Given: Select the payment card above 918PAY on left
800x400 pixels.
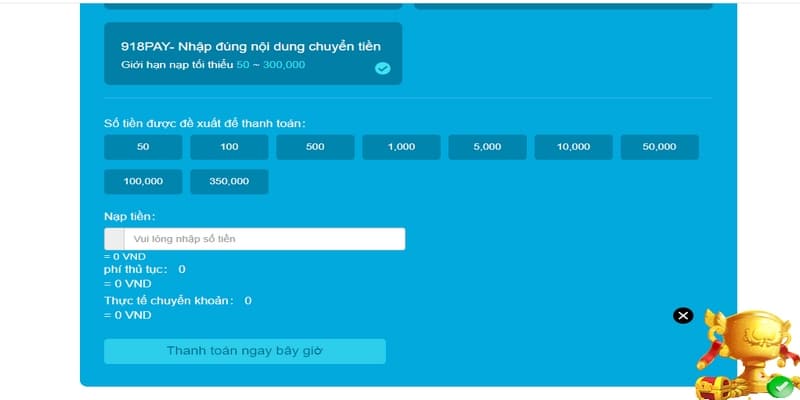Looking at the screenshot, I should [x=252, y=4].
